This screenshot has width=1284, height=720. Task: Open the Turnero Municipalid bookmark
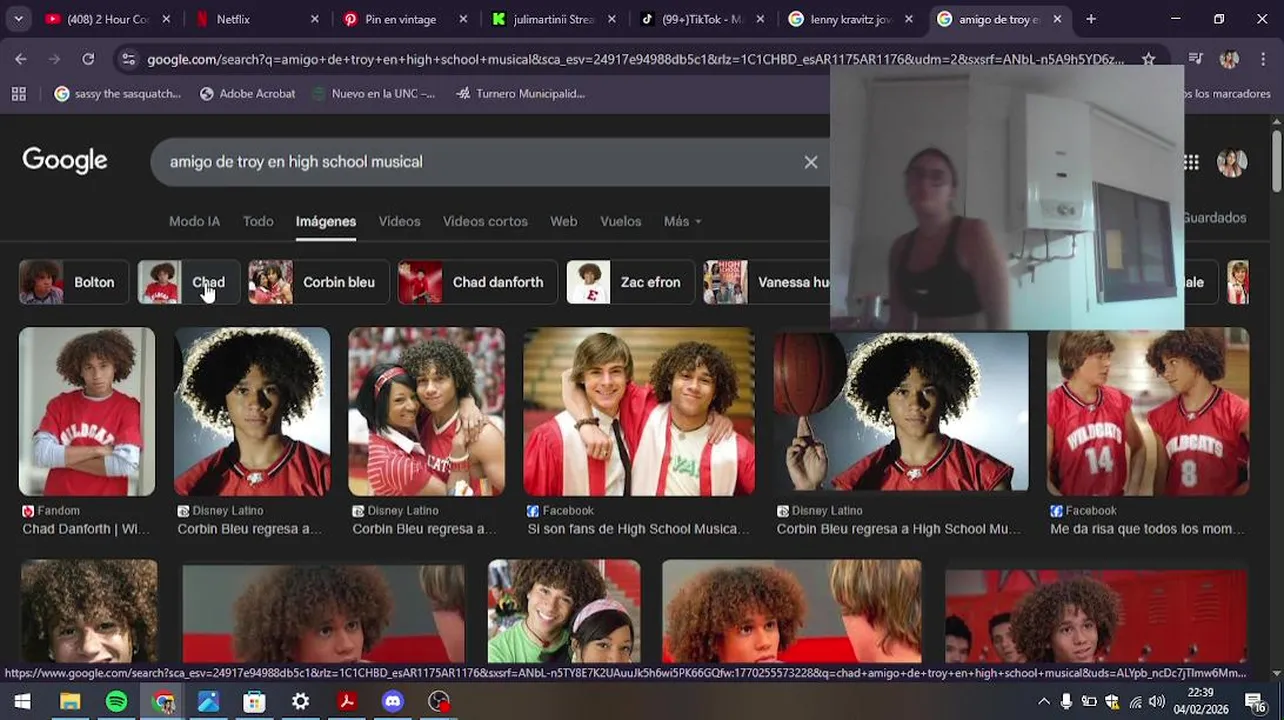pyautogui.click(x=520, y=93)
